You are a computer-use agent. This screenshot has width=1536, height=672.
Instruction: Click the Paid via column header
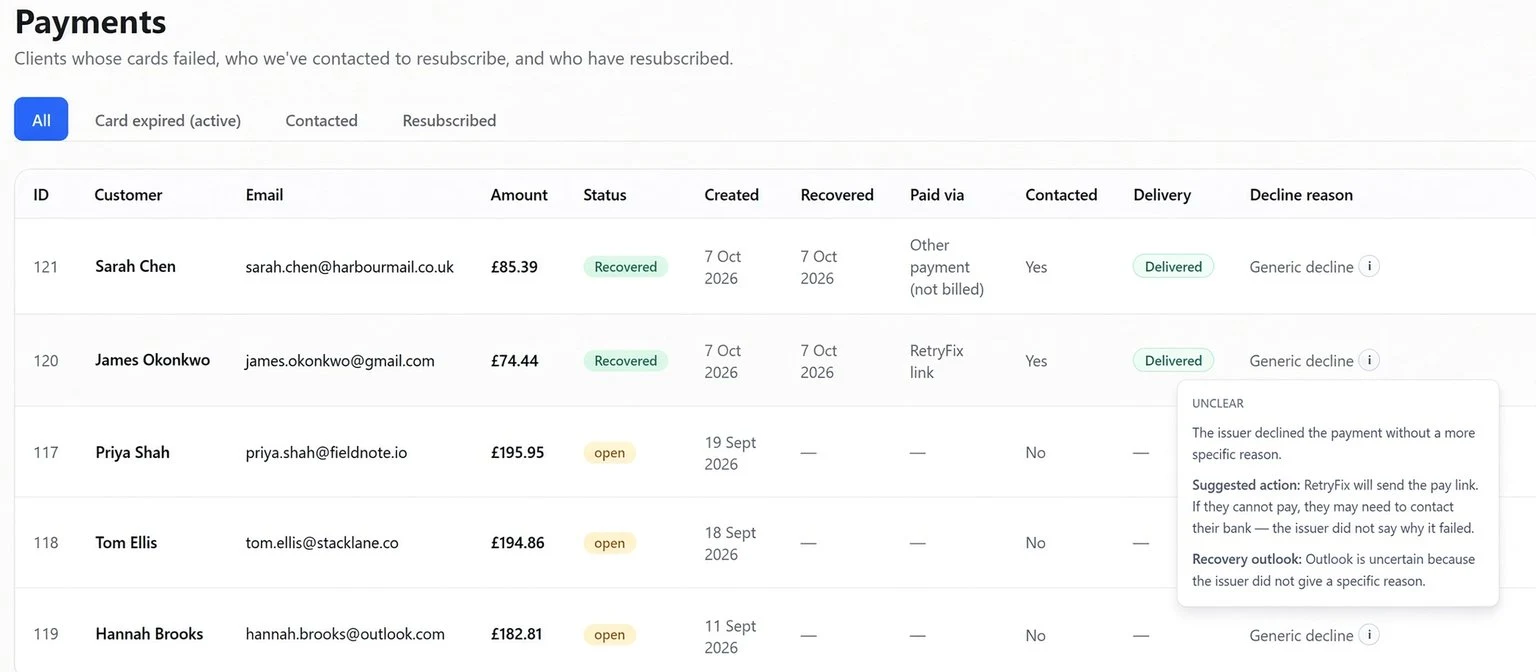(x=937, y=195)
